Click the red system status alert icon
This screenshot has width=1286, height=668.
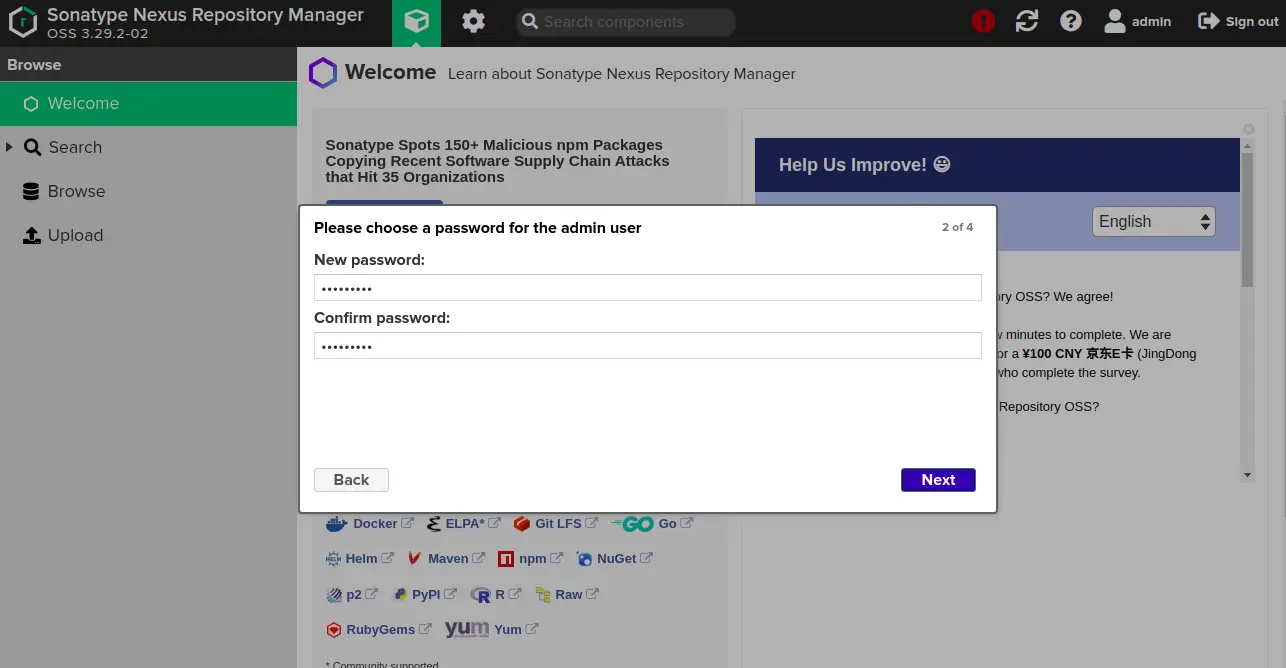(983, 22)
